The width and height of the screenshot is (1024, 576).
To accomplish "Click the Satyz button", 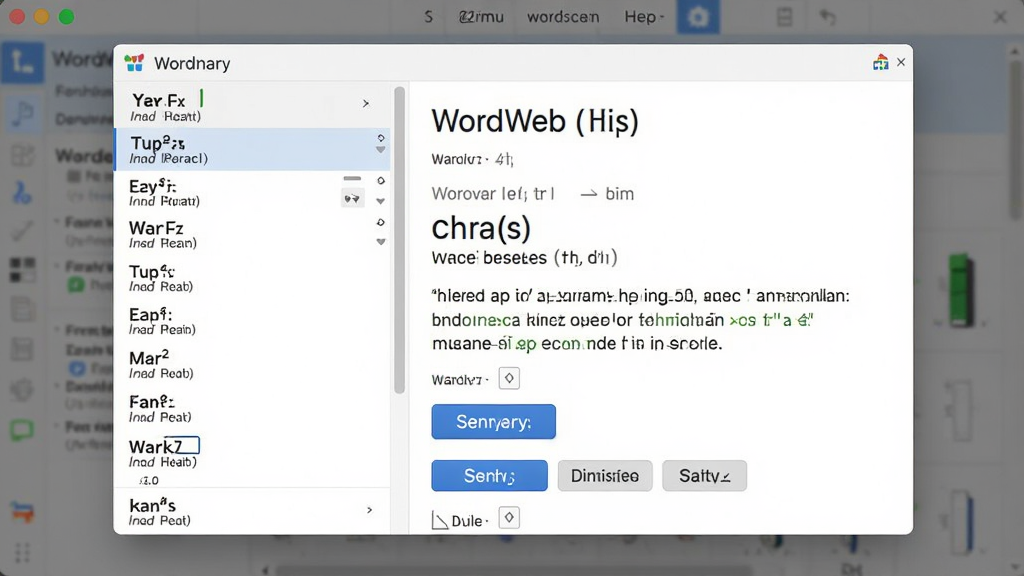I will pos(704,475).
